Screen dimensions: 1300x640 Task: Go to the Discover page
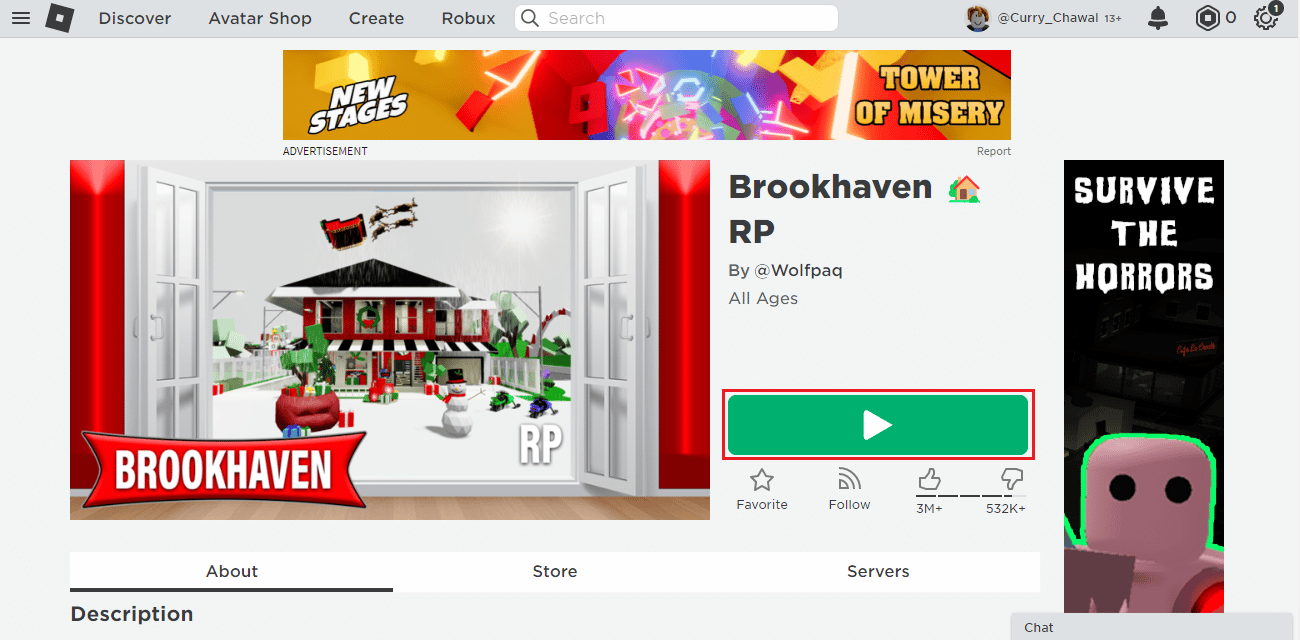135,18
